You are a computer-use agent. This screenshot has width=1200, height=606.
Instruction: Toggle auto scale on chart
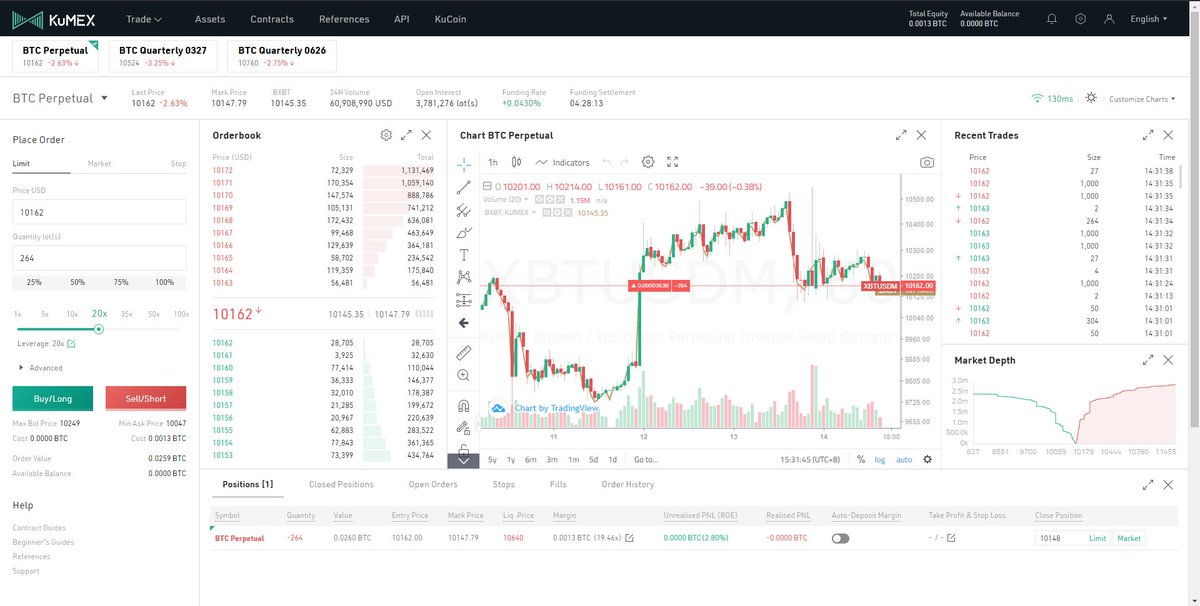pos(904,459)
